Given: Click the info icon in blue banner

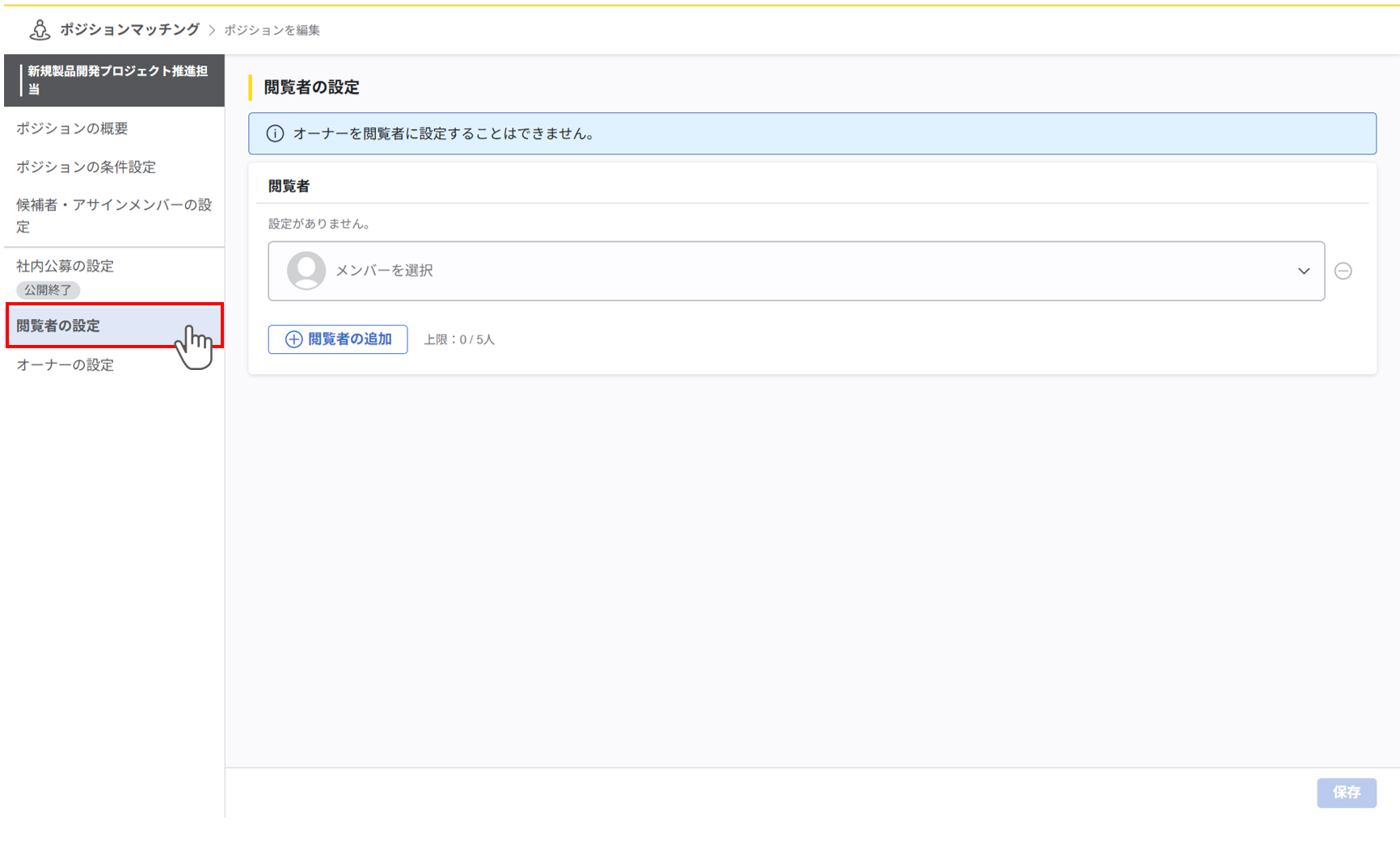Looking at the screenshot, I should click(275, 133).
